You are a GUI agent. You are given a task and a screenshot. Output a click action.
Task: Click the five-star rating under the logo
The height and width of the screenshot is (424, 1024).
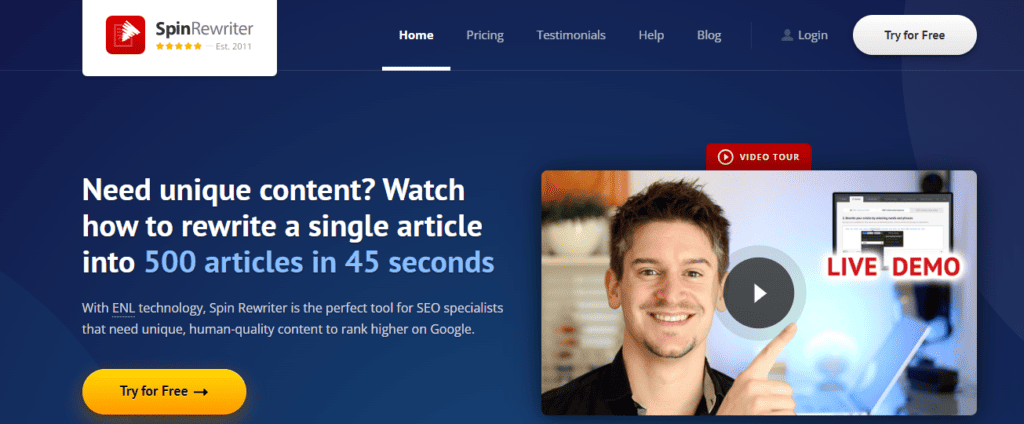tap(178, 46)
